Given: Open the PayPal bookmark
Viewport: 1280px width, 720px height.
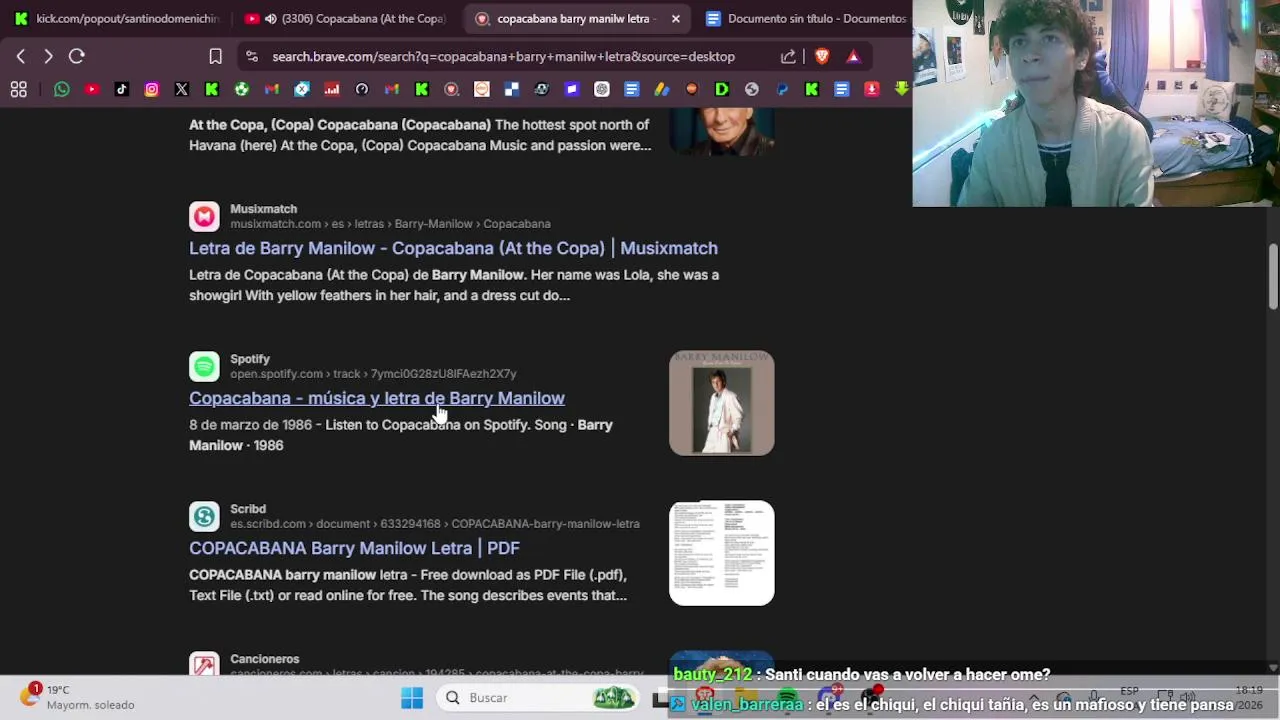Looking at the screenshot, I should point(782,89).
